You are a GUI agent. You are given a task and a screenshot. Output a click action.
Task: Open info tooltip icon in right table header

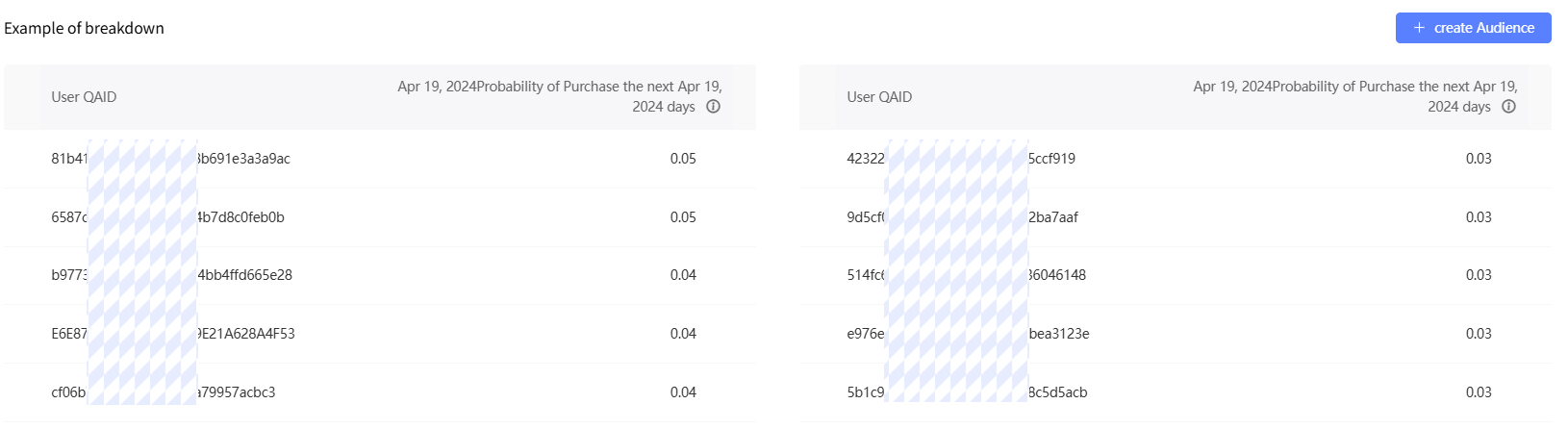click(x=1508, y=107)
